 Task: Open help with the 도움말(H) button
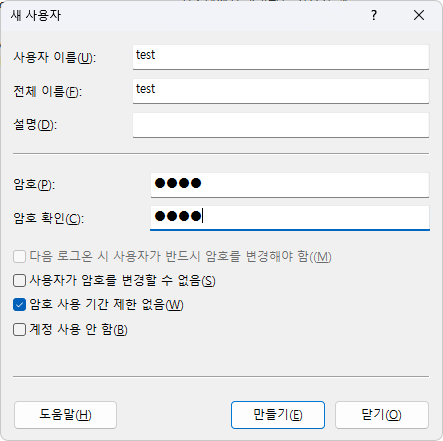click(x=65, y=415)
